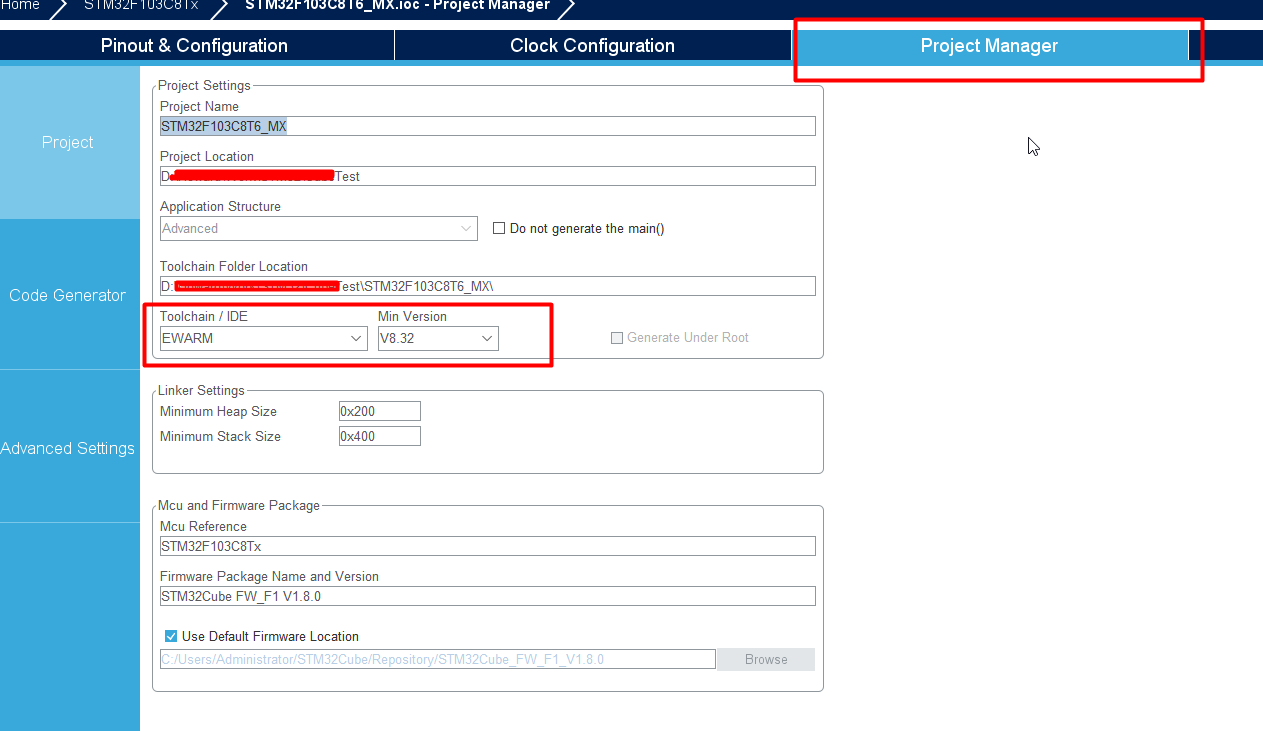This screenshot has width=1263, height=731.
Task: Toggle Do not generate the main() checkbox
Action: coord(499,228)
